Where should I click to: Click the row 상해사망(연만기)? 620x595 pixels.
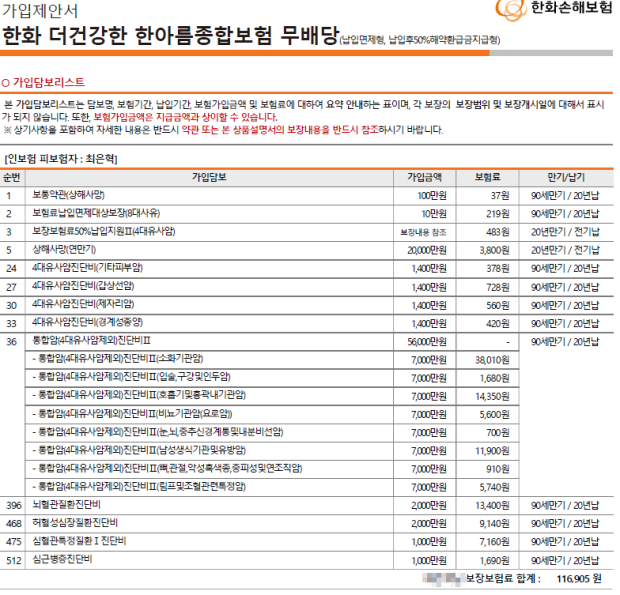(x=307, y=250)
